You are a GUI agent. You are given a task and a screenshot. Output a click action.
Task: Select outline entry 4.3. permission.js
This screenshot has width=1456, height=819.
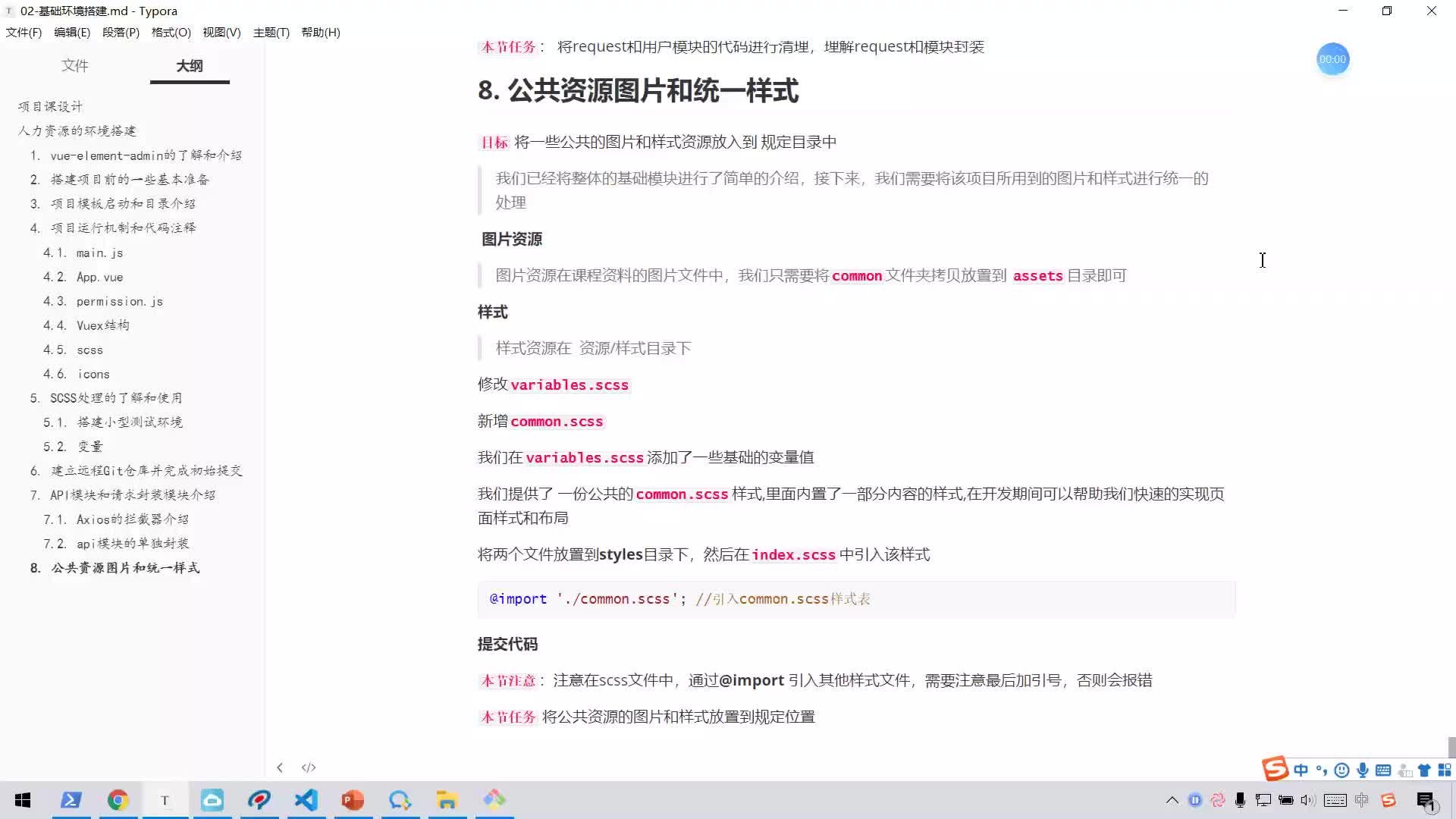click(103, 301)
